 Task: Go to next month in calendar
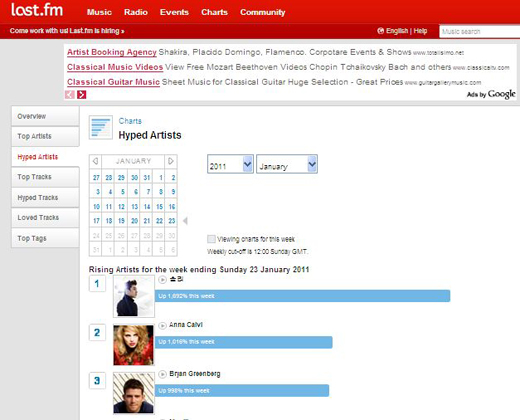pyautogui.click(x=171, y=161)
